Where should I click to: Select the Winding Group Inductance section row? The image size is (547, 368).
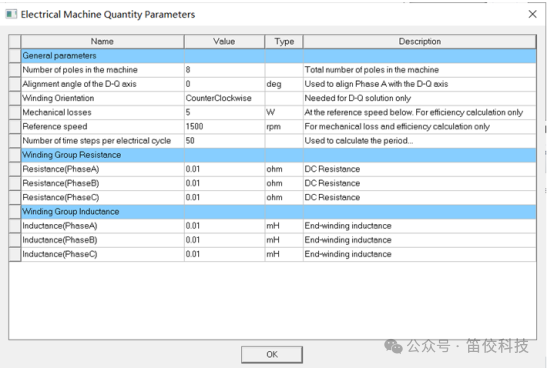[278, 212]
